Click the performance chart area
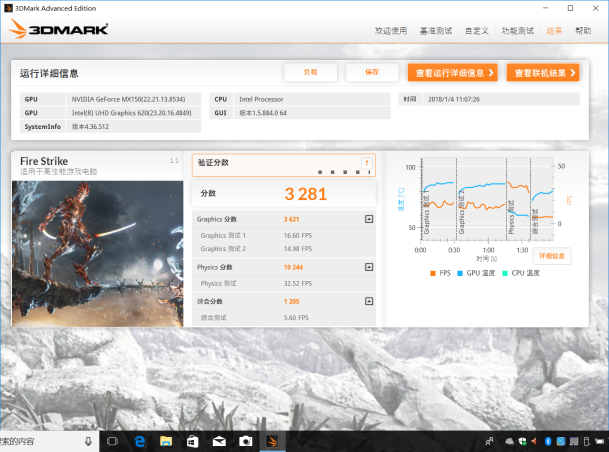This screenshot has height=452, width=609. pyautogui.click(x=487, y=199)
